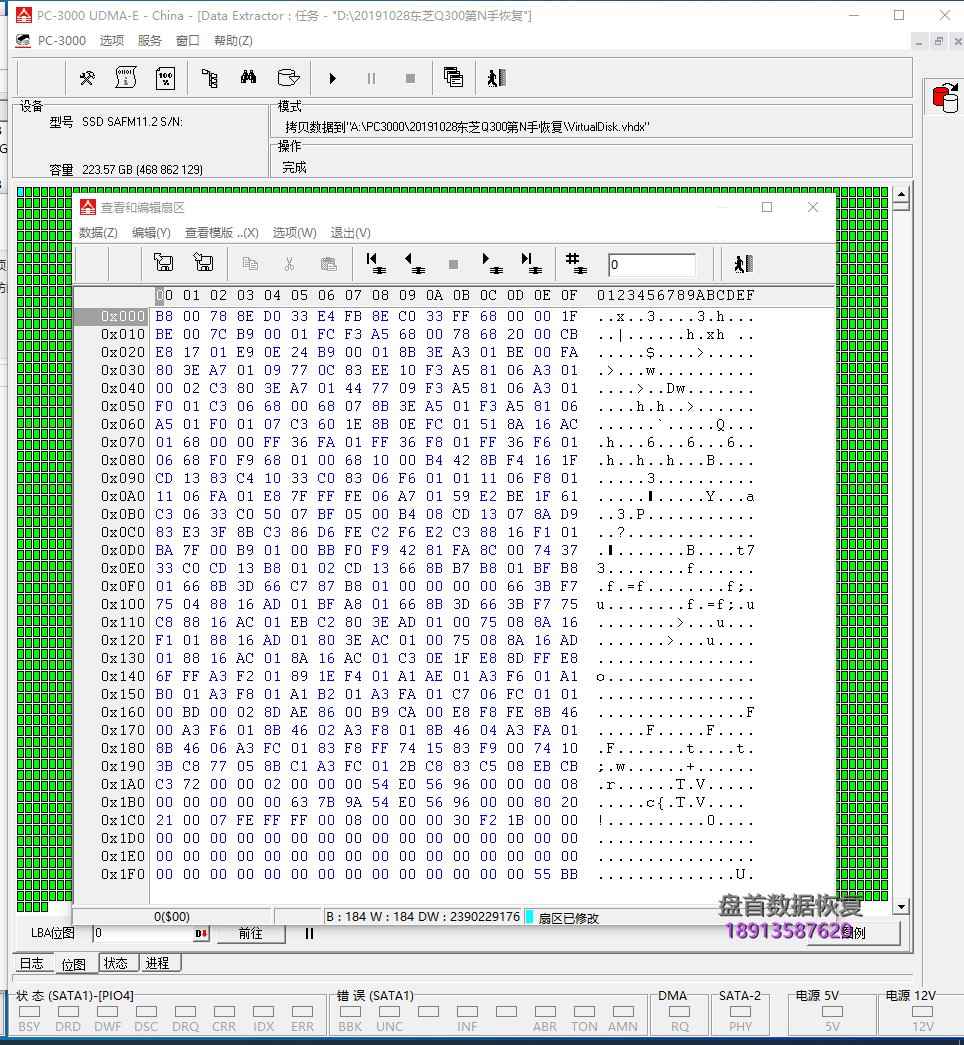The image size is (964, 1045).
Task: Close the 查看和编辑扇区 window
Action: [x=813, y=207]
